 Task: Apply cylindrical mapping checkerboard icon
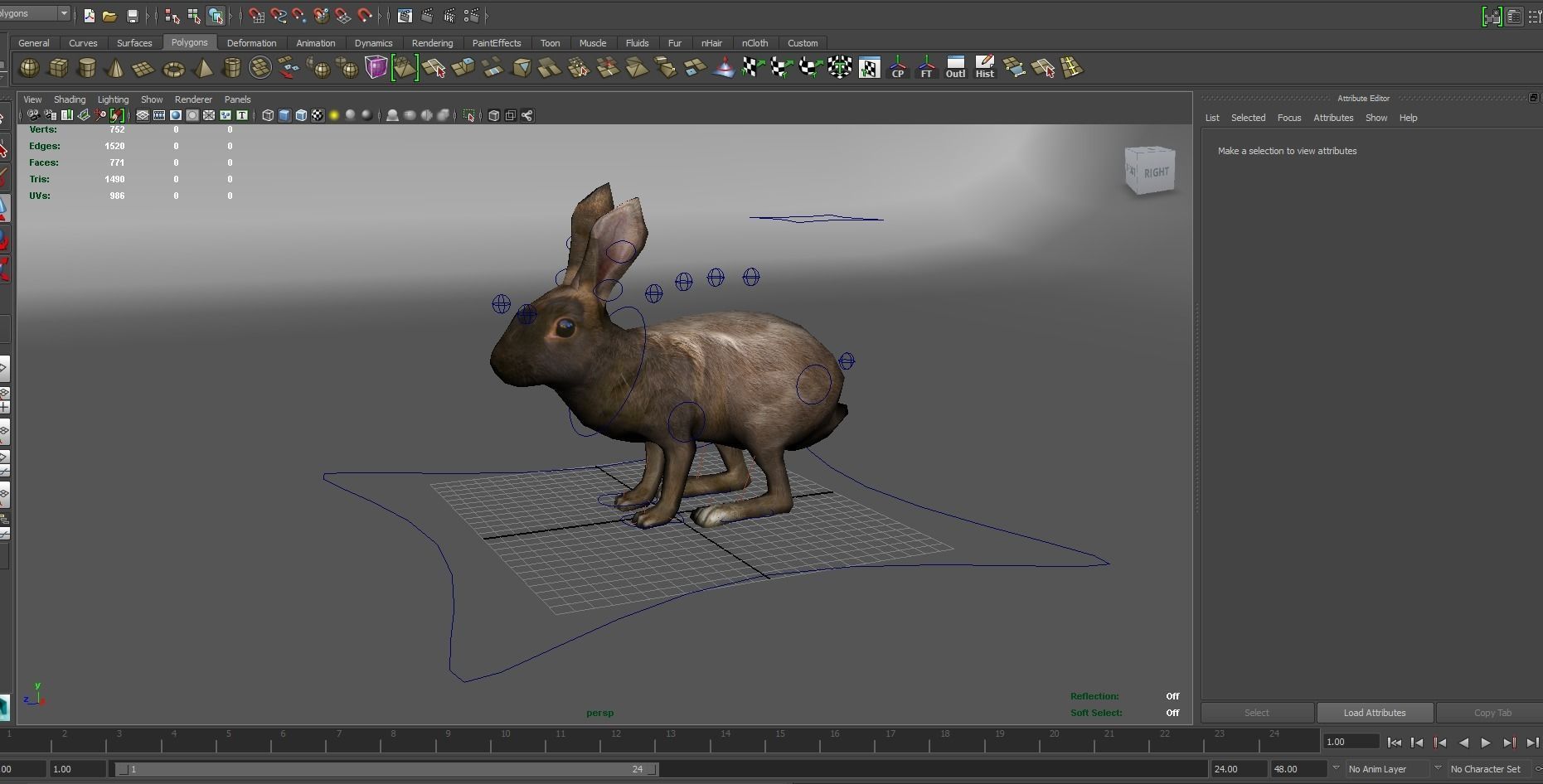click(781, 68)
